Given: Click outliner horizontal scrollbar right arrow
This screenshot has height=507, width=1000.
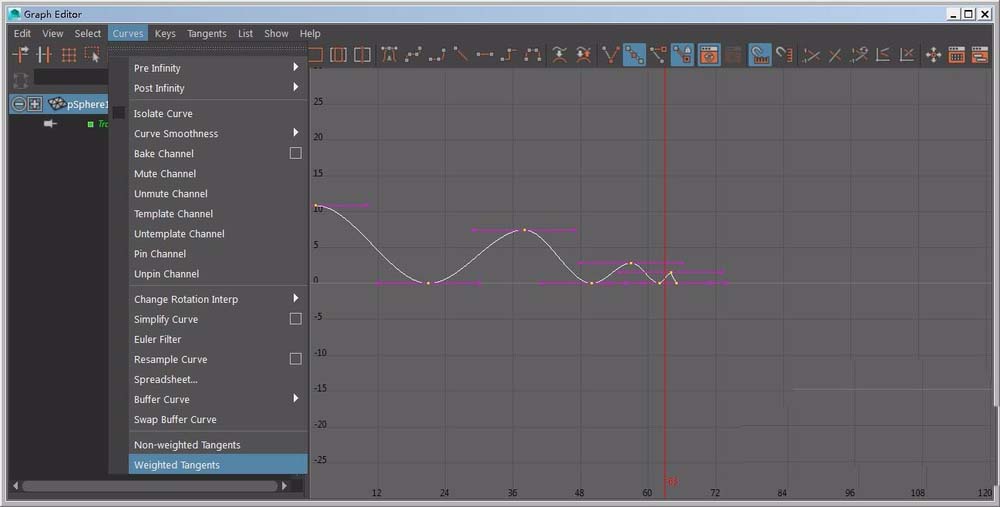Looking at the screenshot, I should click(284, 485).
